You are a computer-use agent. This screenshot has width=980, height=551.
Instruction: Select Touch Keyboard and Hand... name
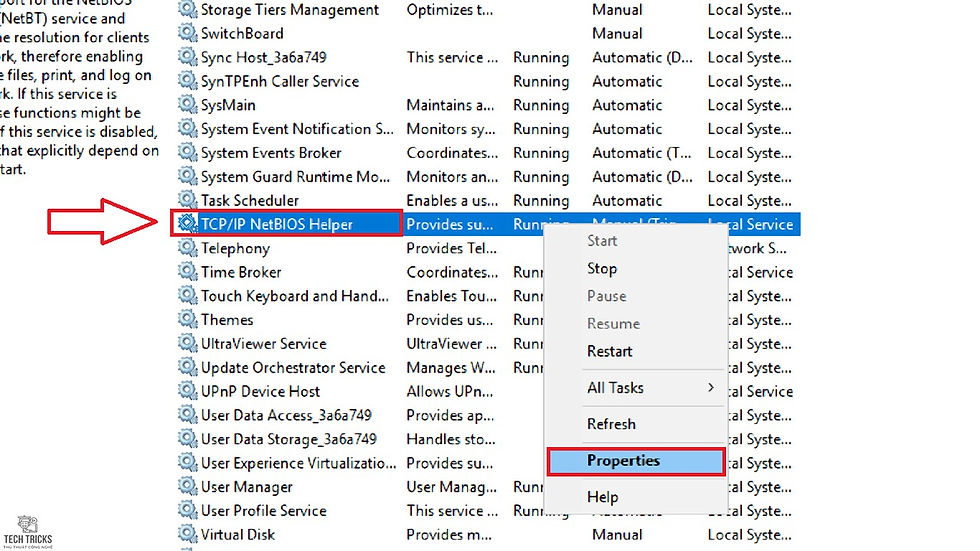point(294,295)
